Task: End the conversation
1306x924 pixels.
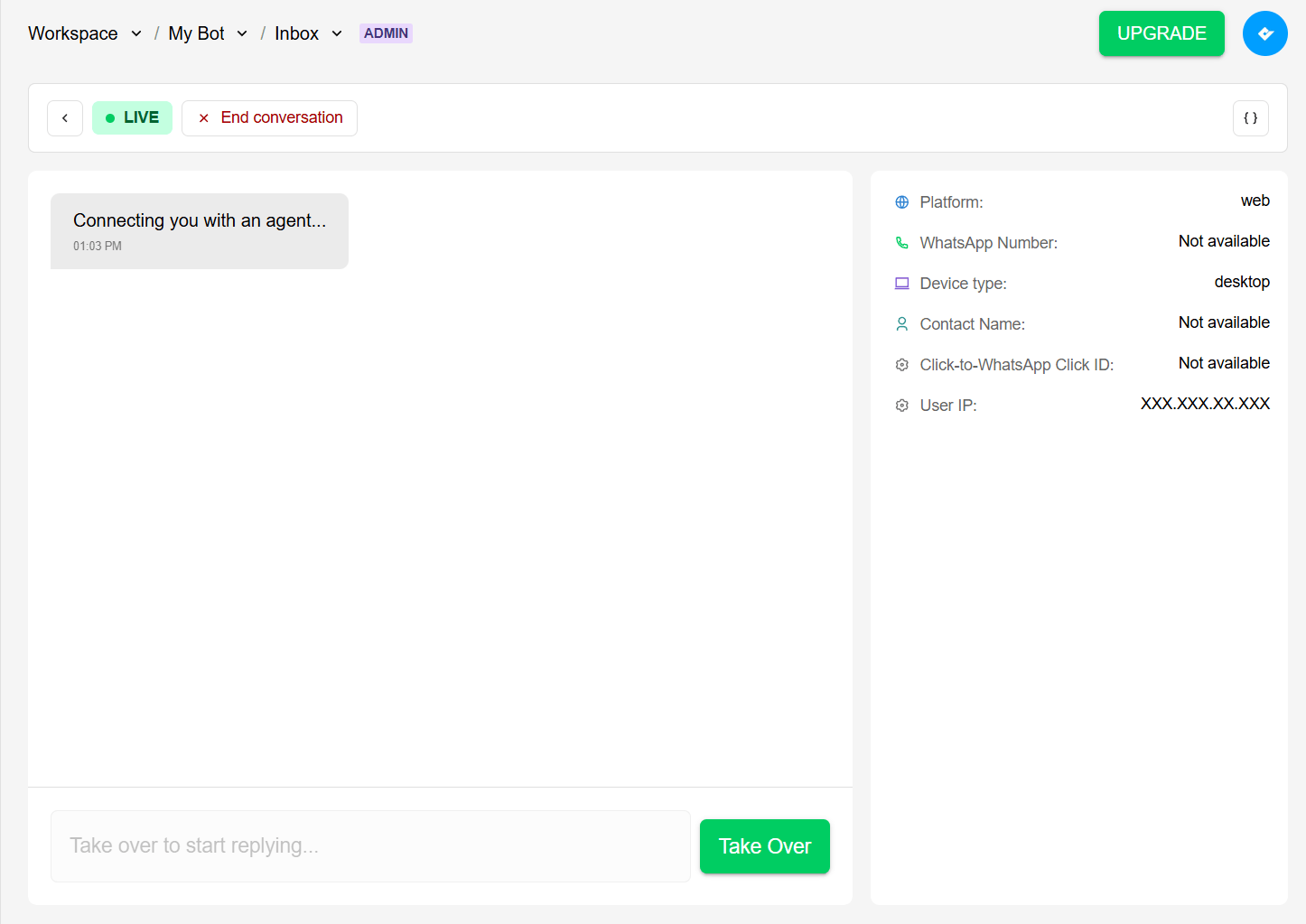Action: 269,118
